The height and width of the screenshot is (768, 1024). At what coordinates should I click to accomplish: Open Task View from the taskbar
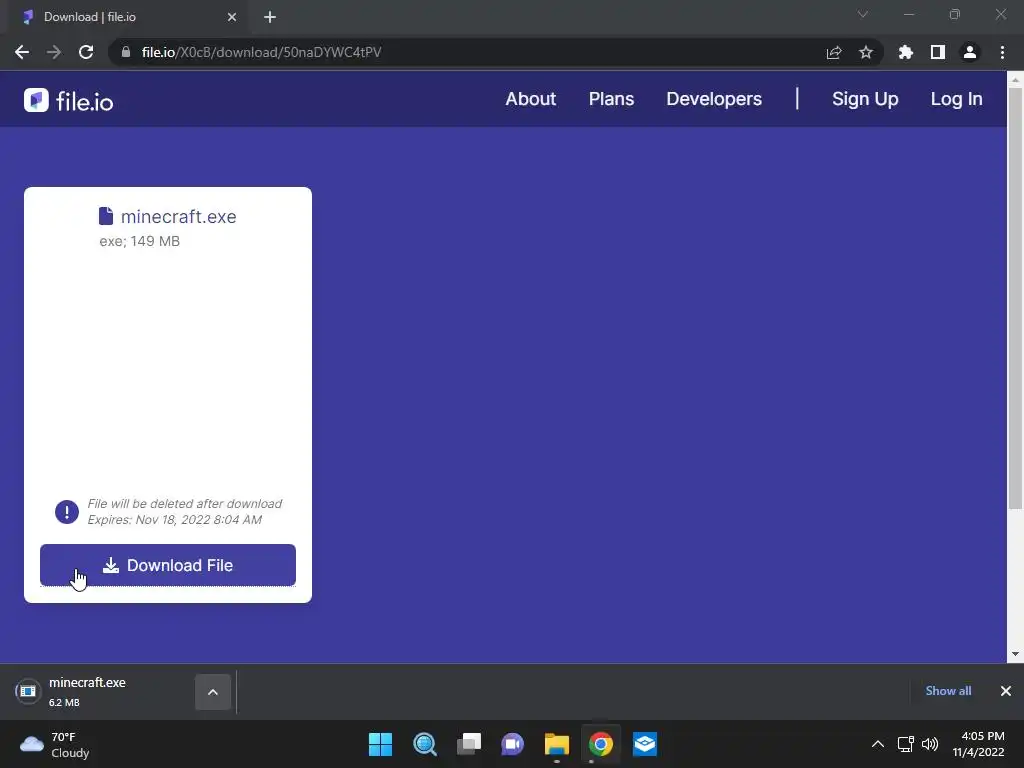coord(469,744)
